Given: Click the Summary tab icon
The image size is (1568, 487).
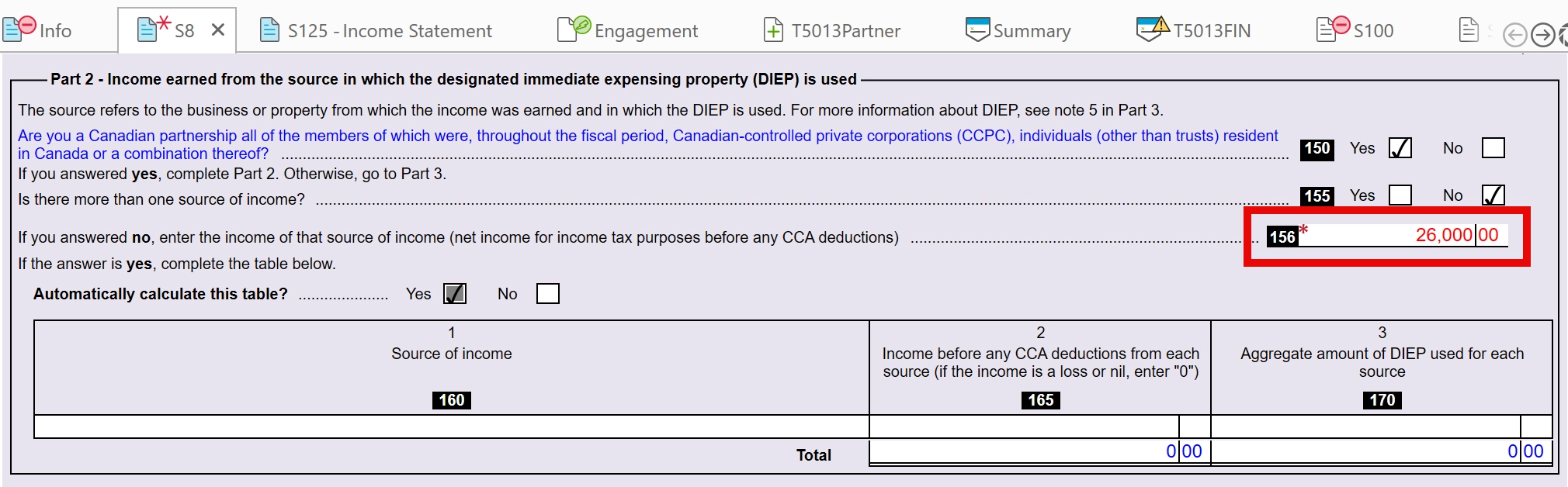Looking at the screenshot, I should tap(977, 29).
